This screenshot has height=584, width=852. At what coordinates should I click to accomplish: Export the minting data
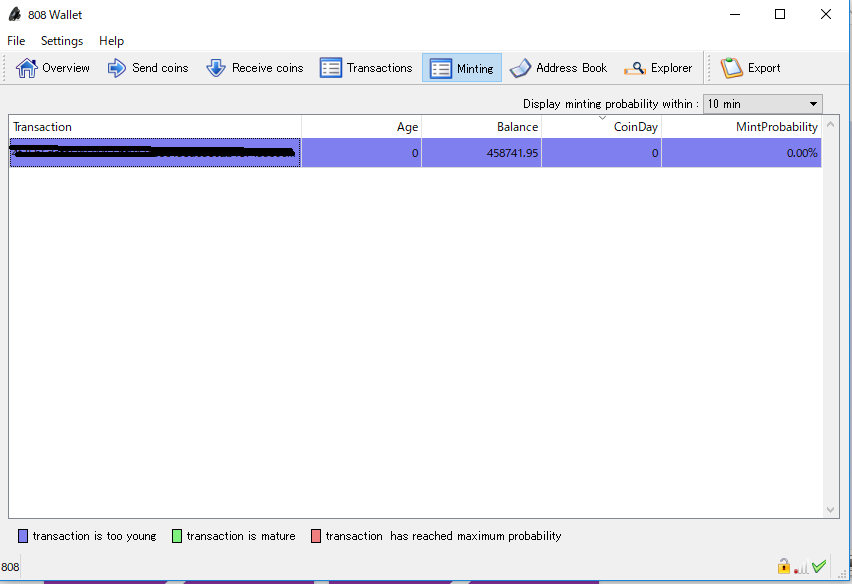tap(750, 68)
